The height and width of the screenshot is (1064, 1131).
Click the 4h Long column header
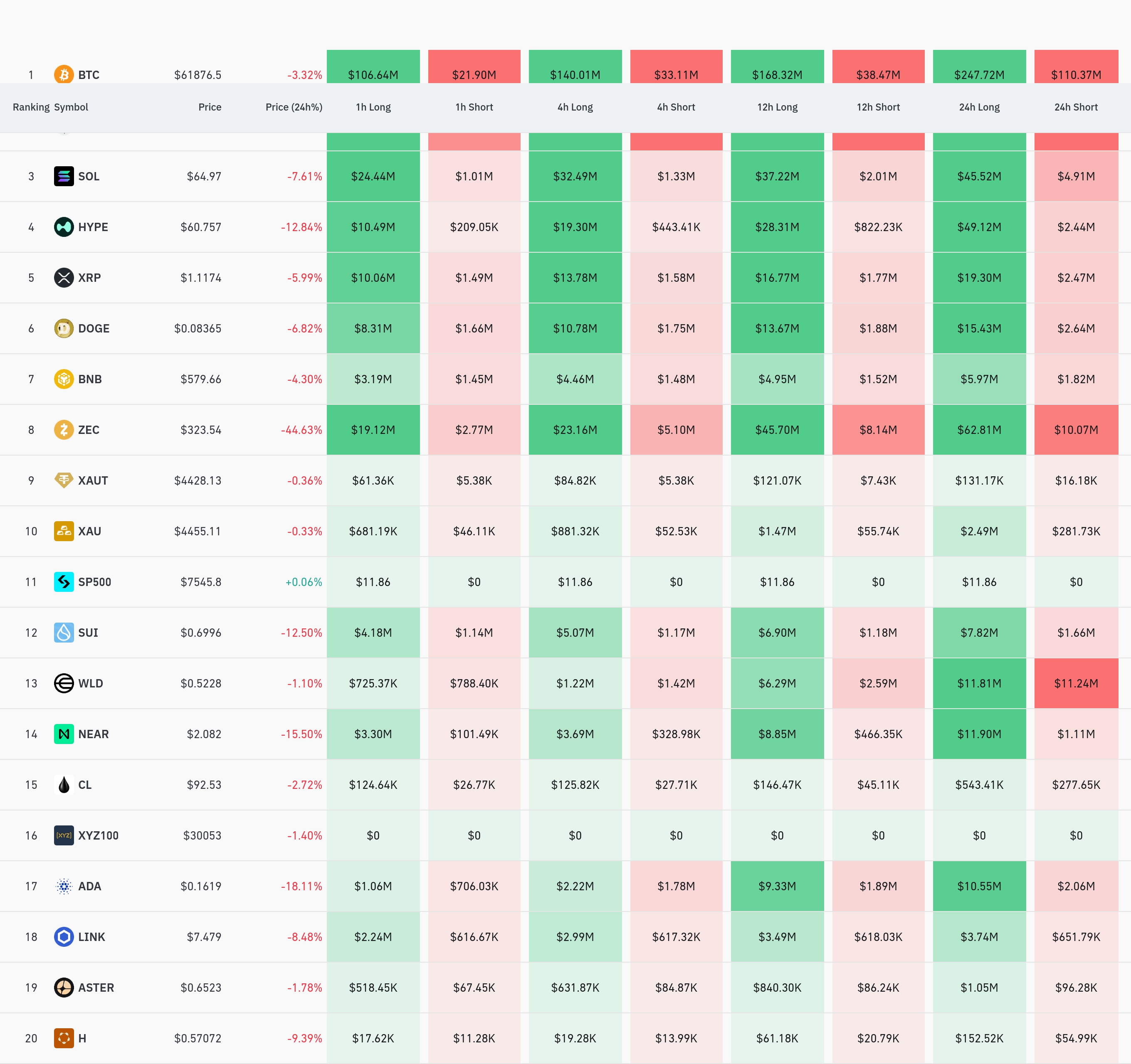[x=575, y=107]
